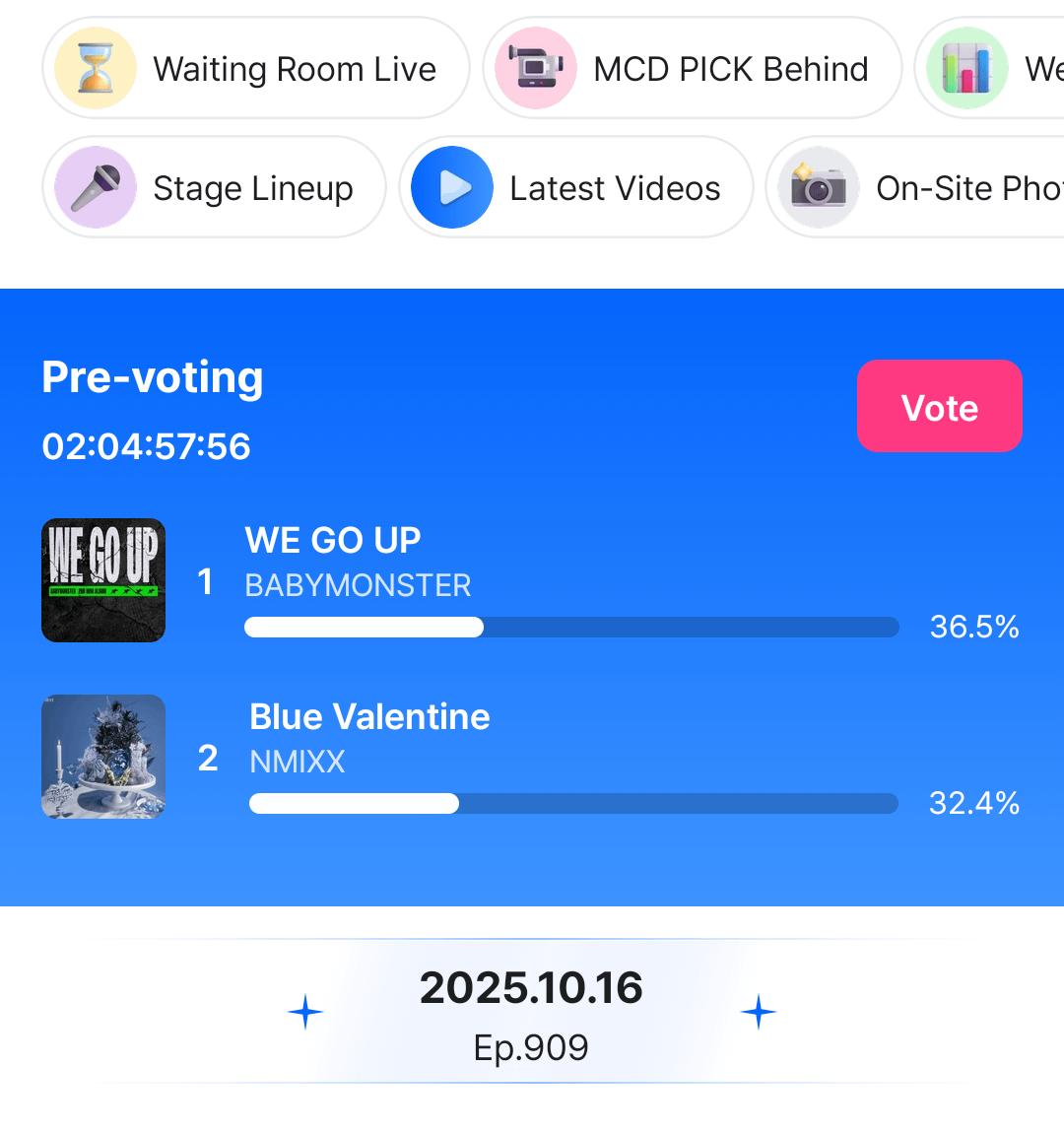This screenshot has width=1064, height=1133.
Task: Open Waiting Room Live label
Action: pyautogui.click(x=295, y=69)
